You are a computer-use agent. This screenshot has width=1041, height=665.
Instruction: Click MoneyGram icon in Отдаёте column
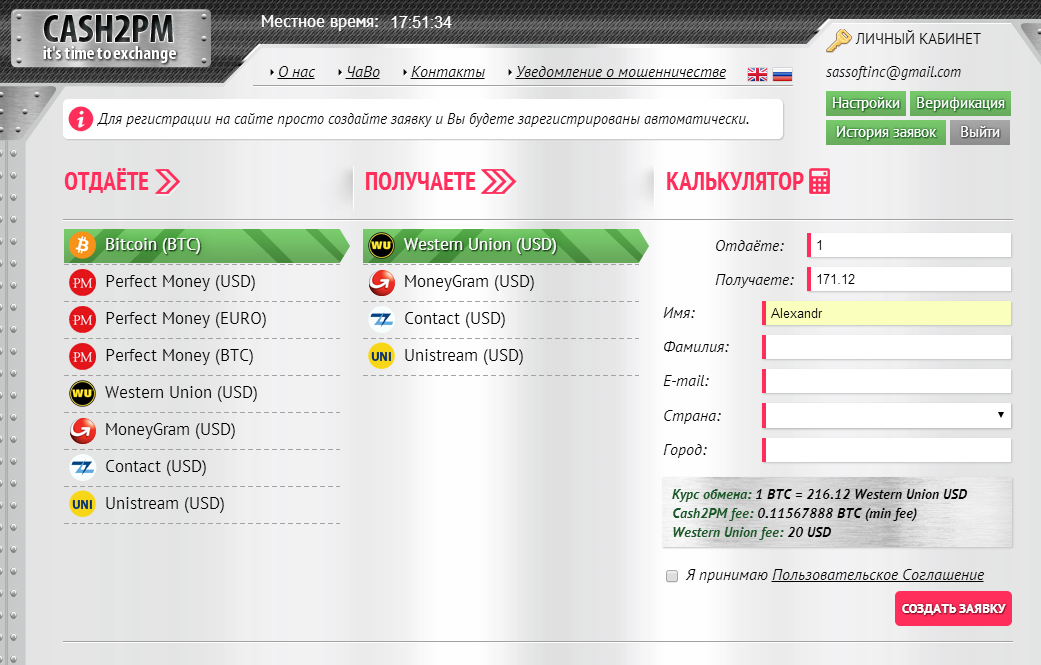(x=82, y=431)
